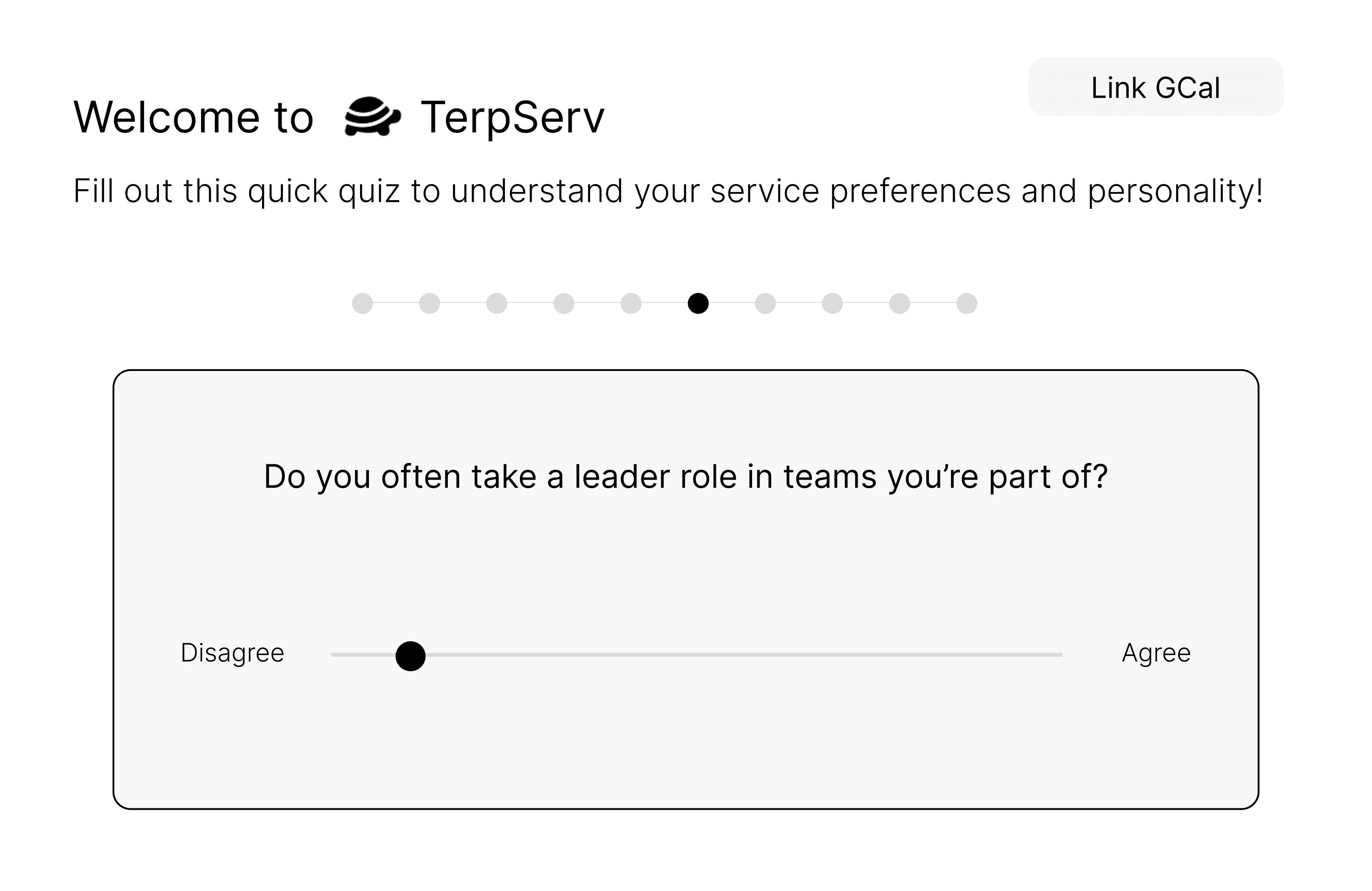Jump to the second progress dot
Viewport: 1372px width, 891px height.
429,303
